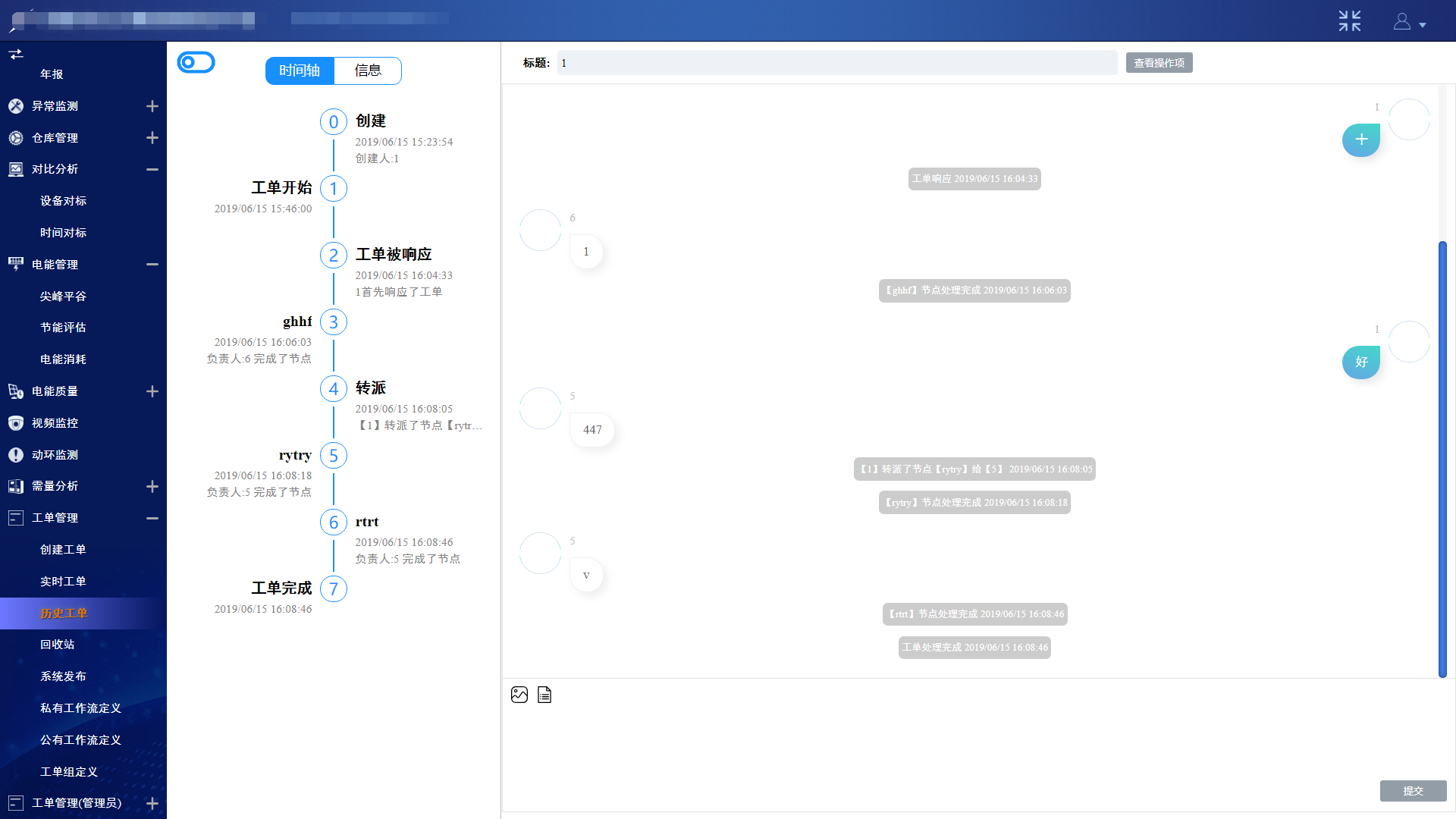1456x819 pixels.
Task: Open 系统发布 in the sidebar
Action: [64, 676]
